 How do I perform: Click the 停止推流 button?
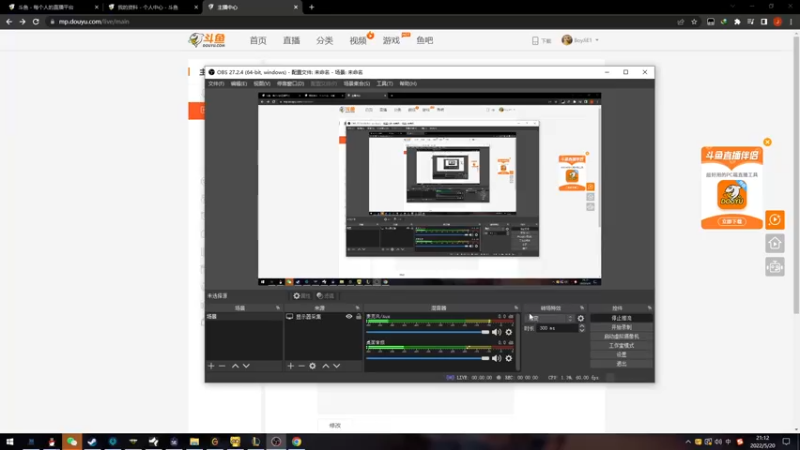point(621,318)
